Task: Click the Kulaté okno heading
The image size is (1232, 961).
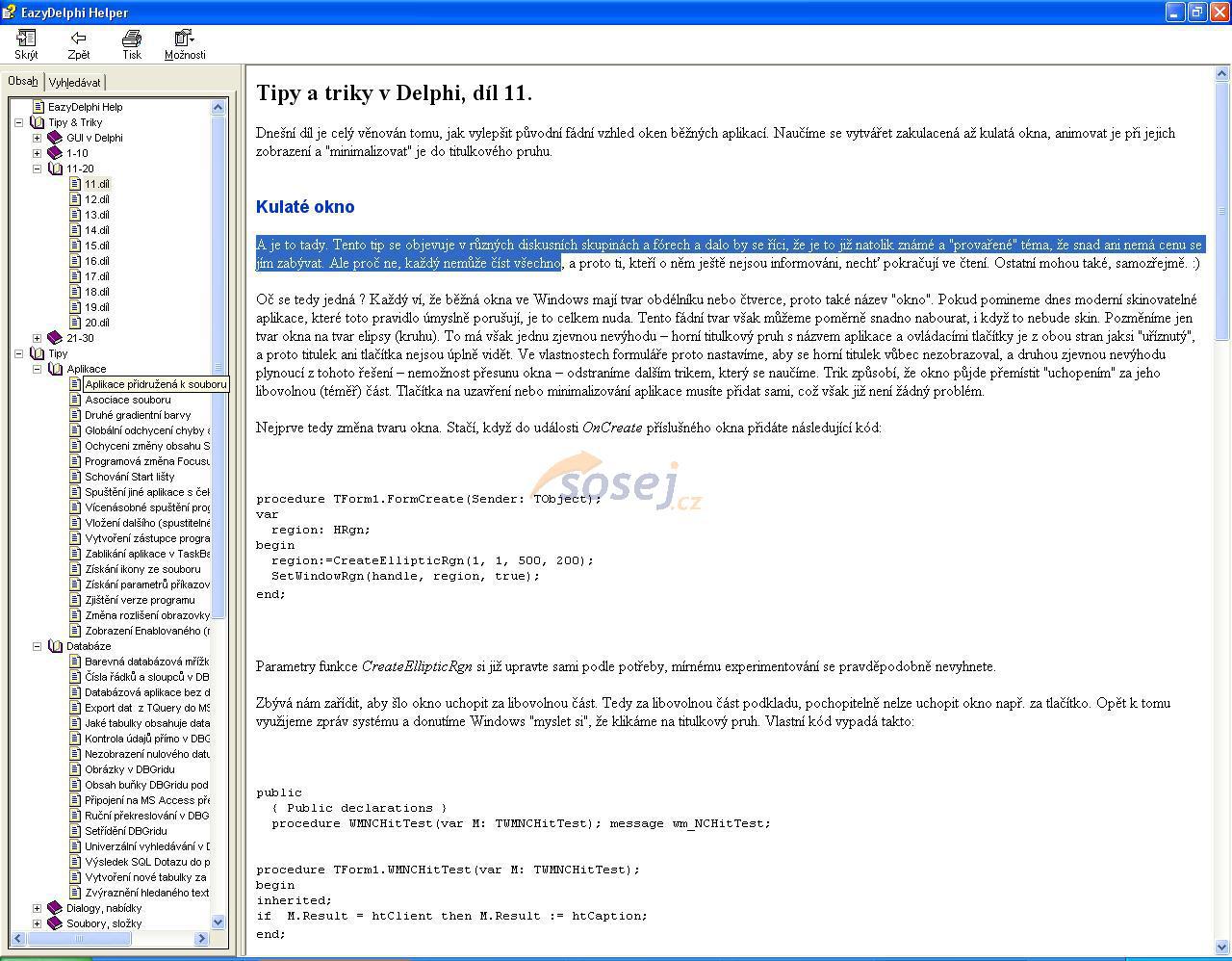Action: pyautogui.click(x=305, y=207)
